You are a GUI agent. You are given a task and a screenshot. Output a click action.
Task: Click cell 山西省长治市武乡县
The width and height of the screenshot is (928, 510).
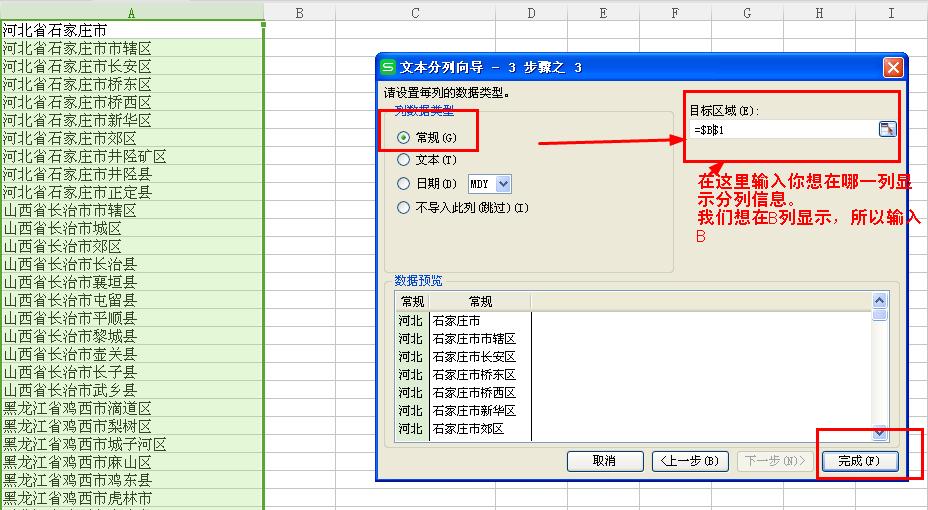(131, 390)
